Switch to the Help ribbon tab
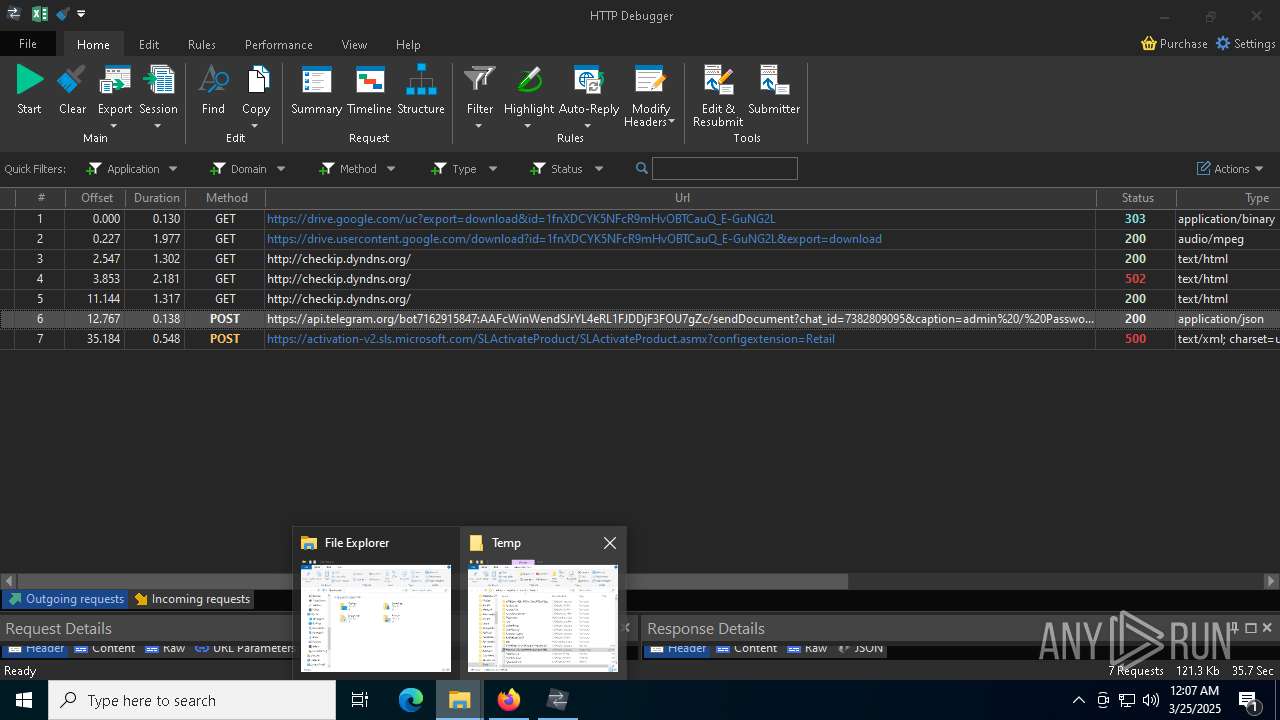Viewport: 1280px width, 720px height. click(x=408, y=45)
